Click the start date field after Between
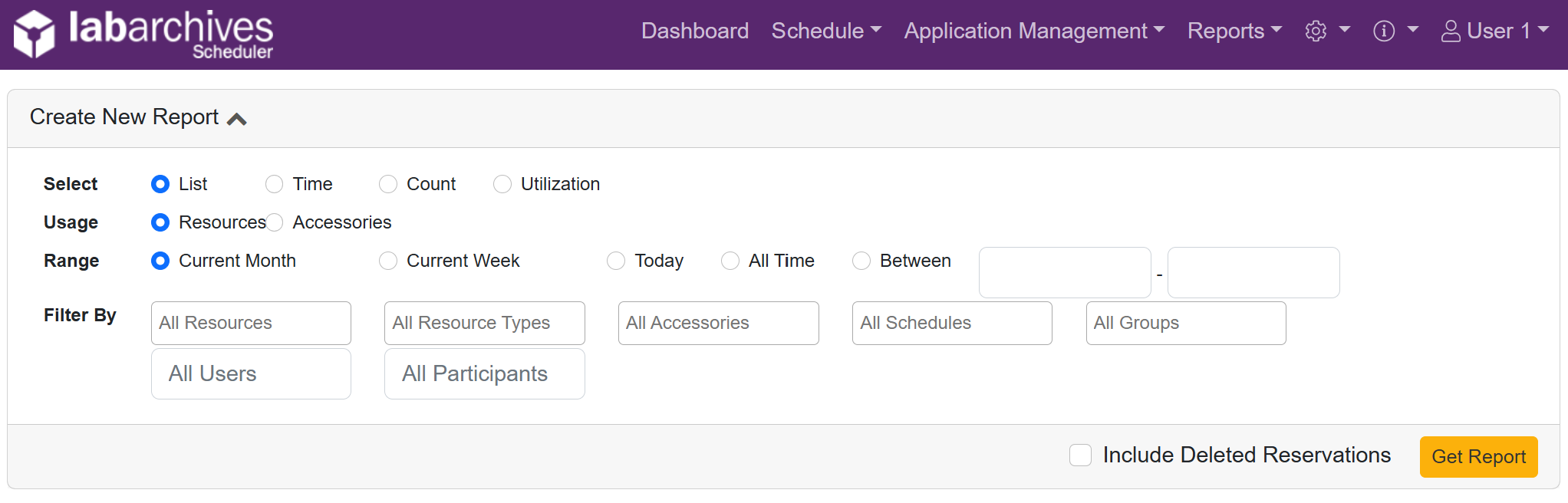The height and width of the screenshot is (503, 1568). 1064,272
